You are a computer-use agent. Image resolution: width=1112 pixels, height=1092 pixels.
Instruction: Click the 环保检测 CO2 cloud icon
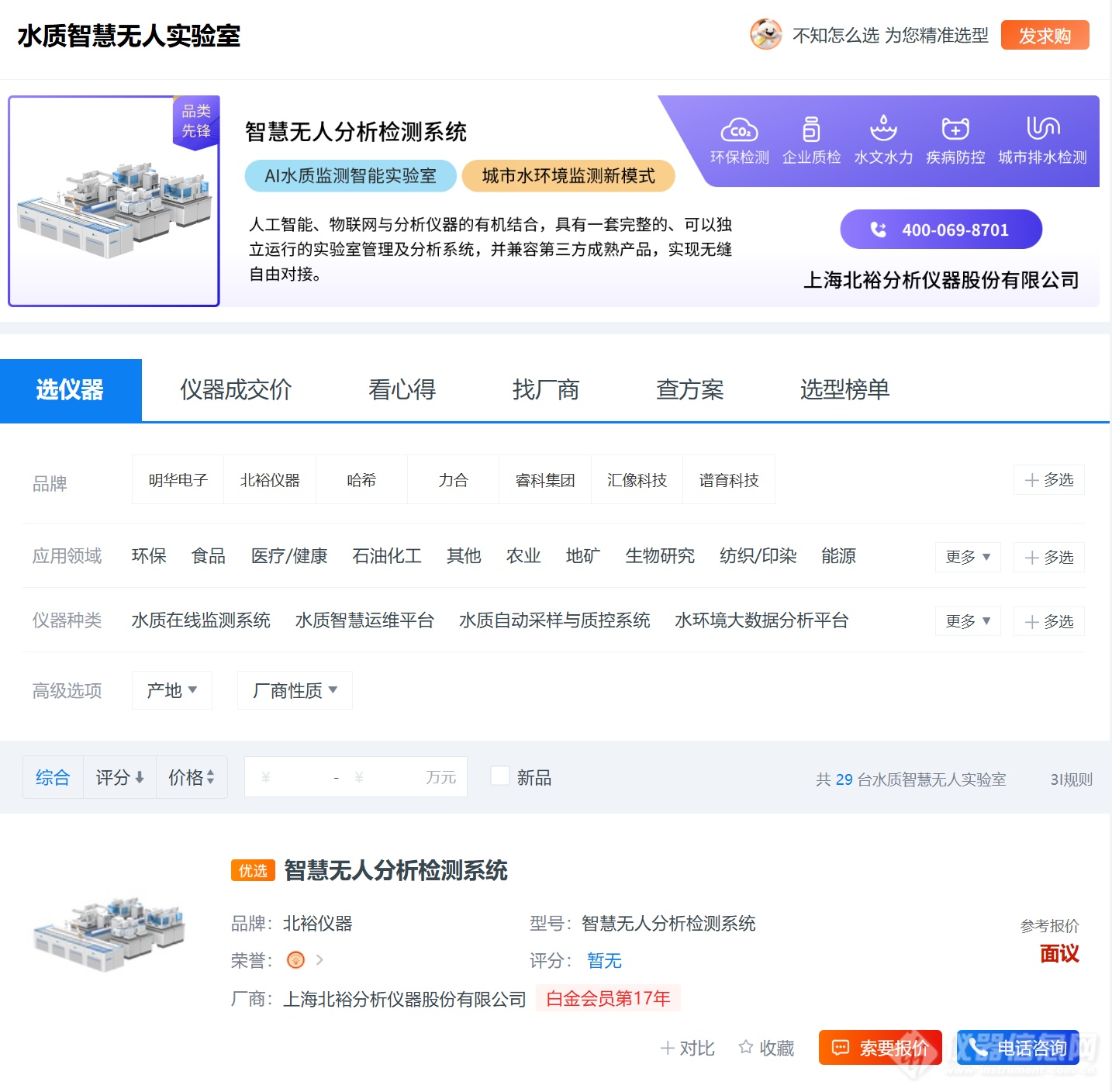pyautogui.click(x=739, y=129)
